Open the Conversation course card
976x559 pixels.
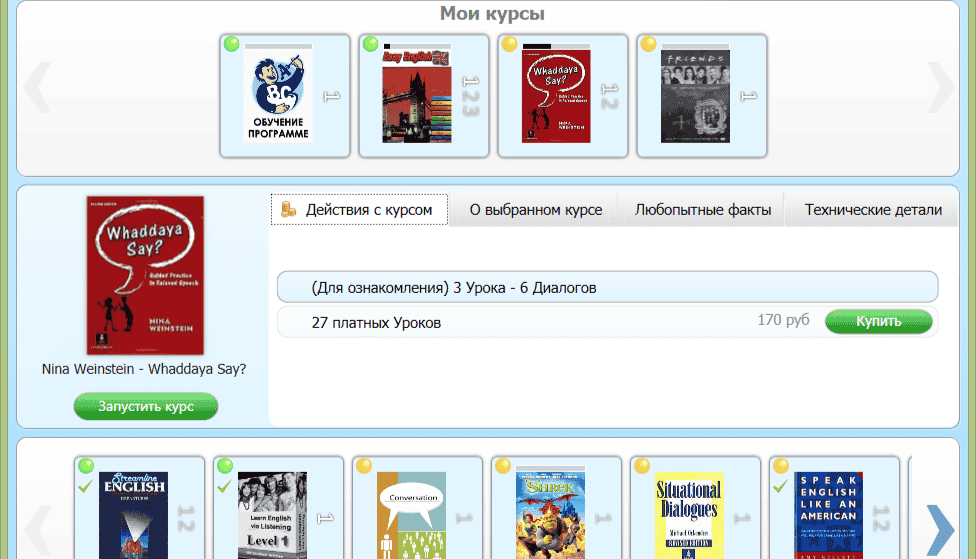pos(417,508)
